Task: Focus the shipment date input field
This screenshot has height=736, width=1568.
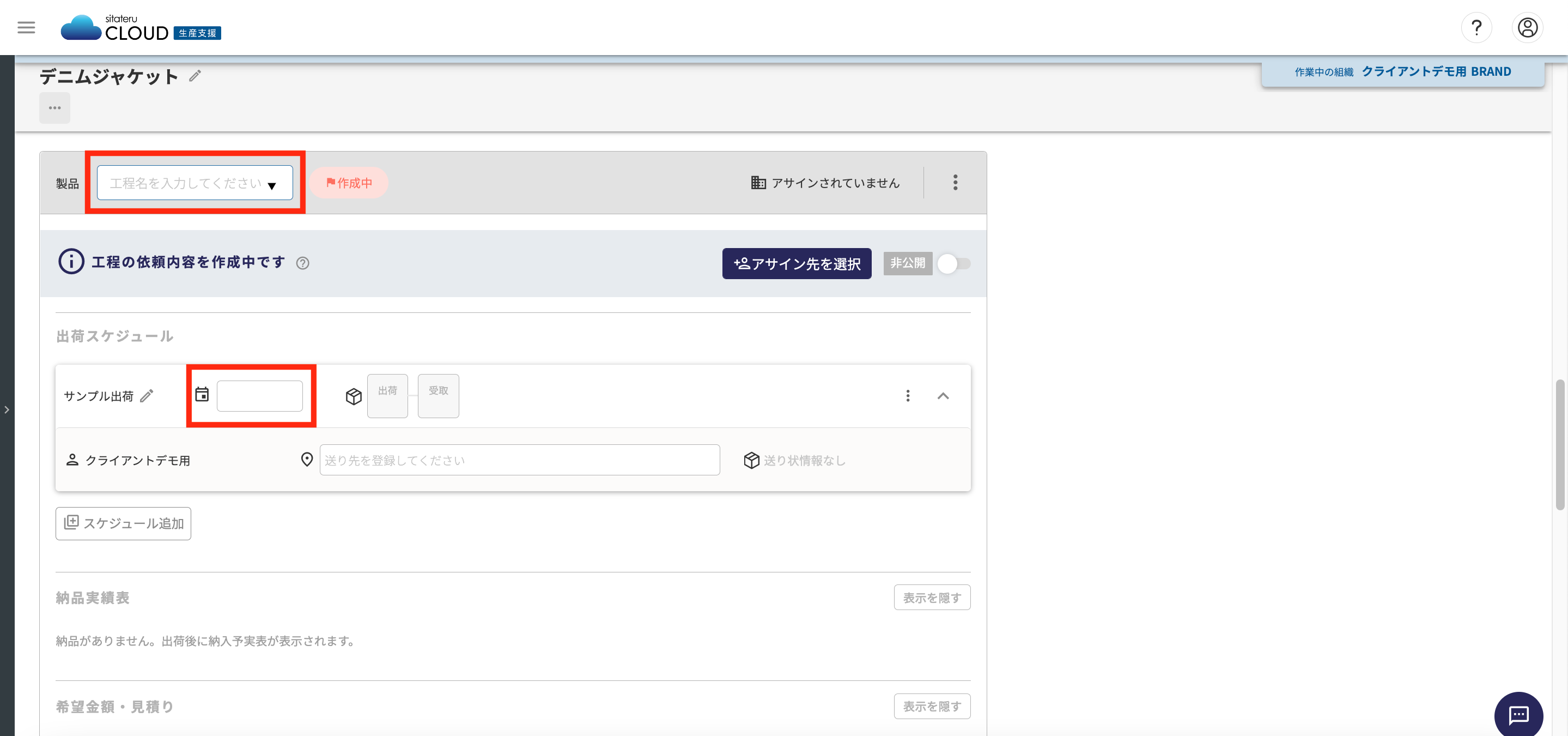Action: click(x=260, y=396)
